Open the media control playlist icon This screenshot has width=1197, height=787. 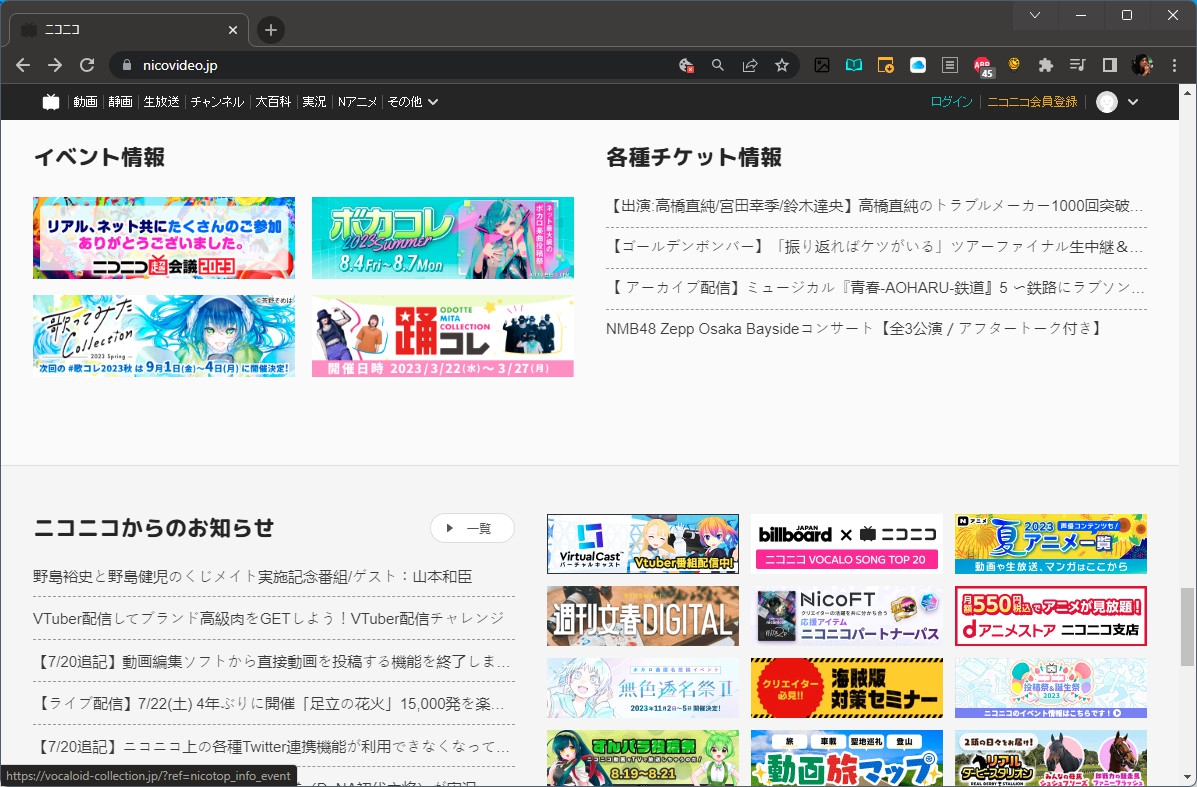[x=1078, y=66]
